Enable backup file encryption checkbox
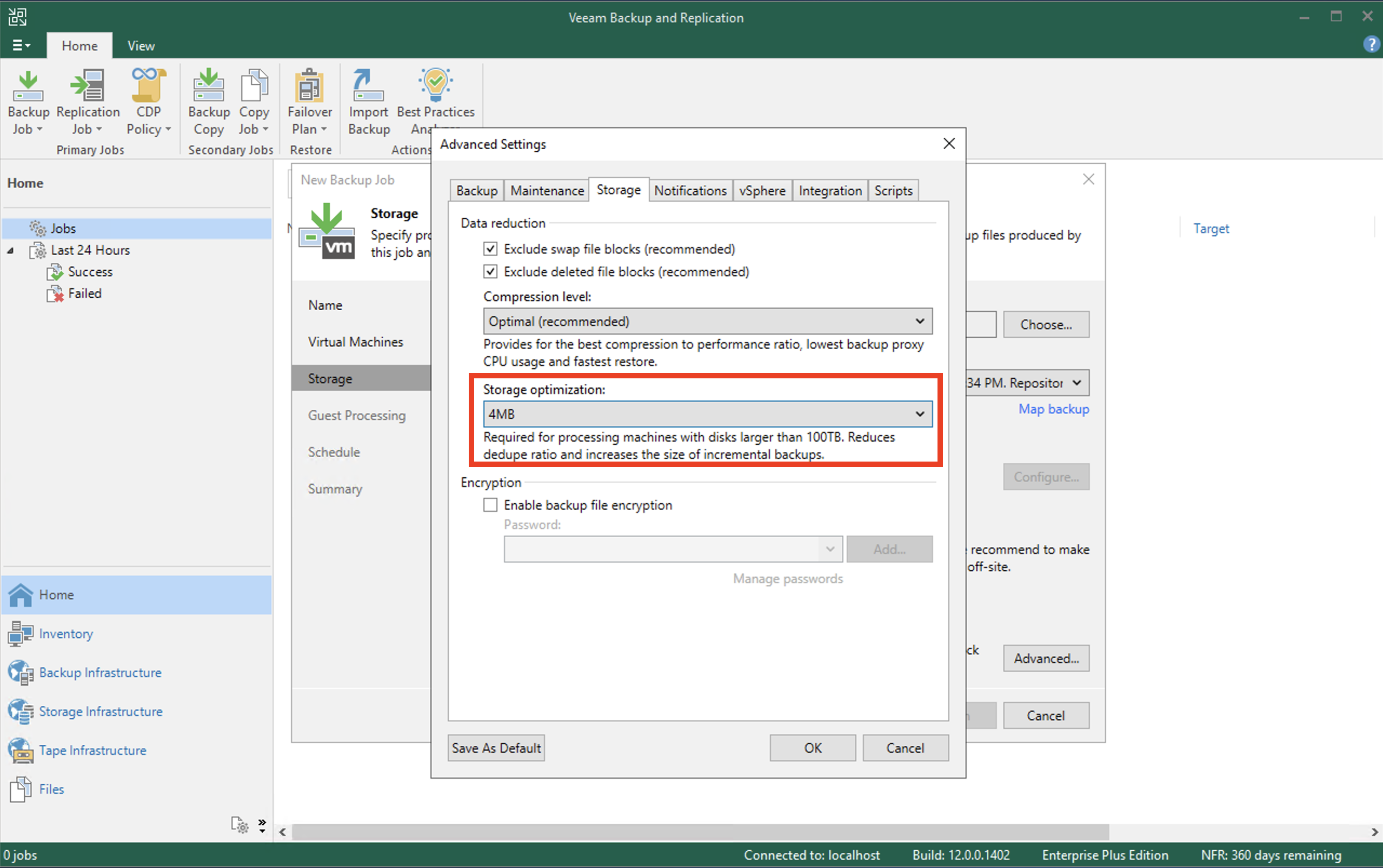The width and height of the screenshot is (1383, 868). coord(490,505)
